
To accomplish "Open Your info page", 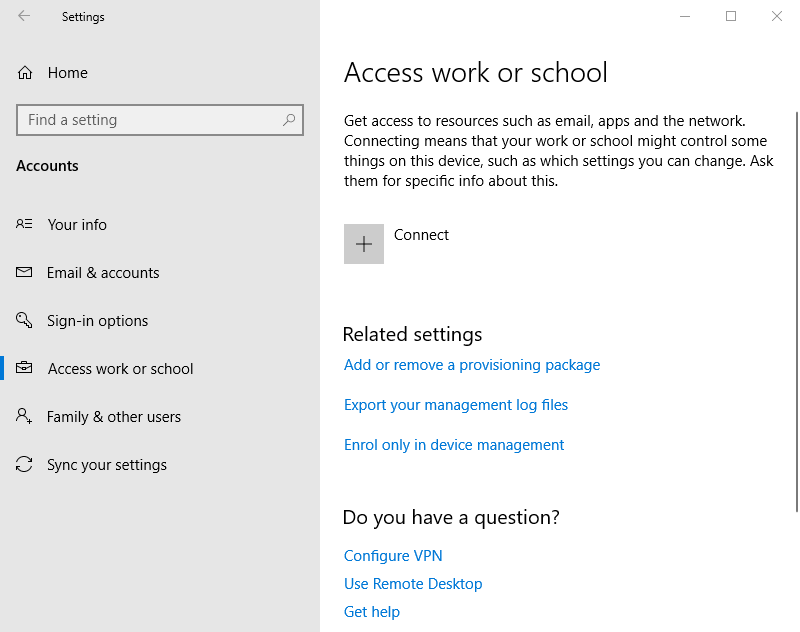I will 77,225.
